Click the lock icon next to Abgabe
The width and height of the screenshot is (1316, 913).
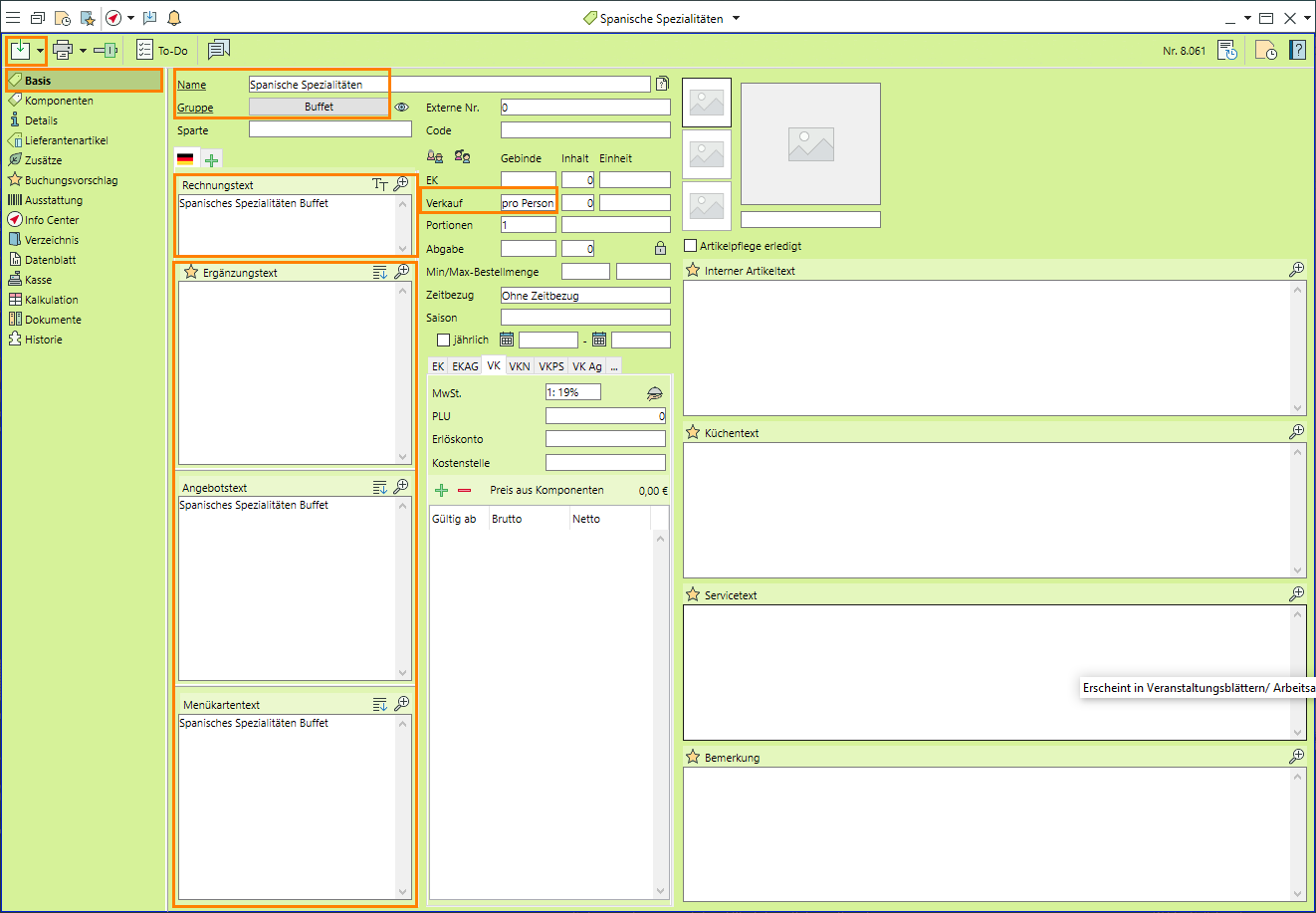[x=660, y=249]
